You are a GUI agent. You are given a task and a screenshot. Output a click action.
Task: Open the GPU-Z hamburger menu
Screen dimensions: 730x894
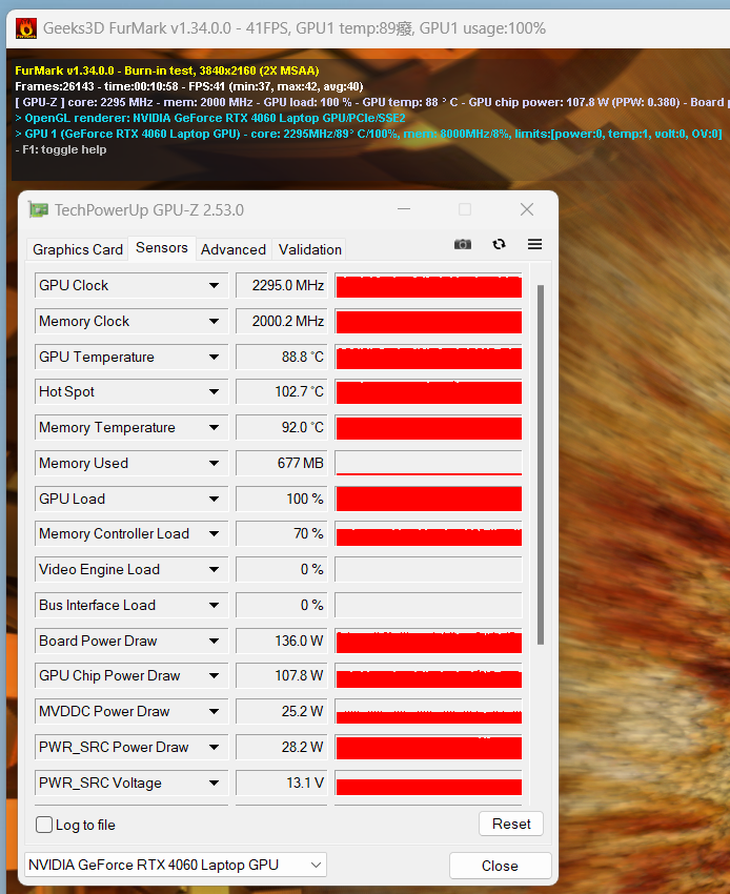coord(535,245)
